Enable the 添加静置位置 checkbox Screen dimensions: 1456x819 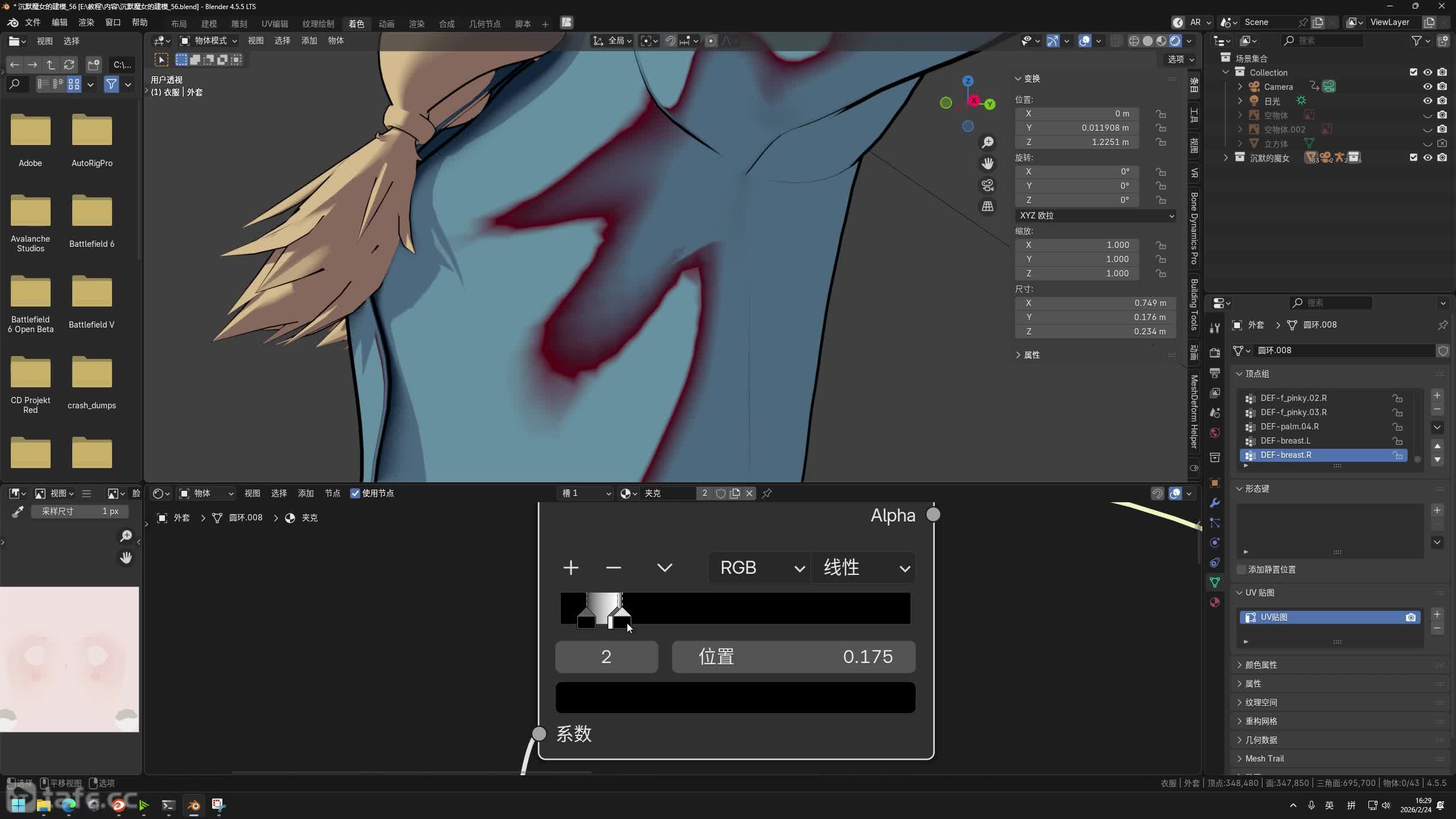tap(1242, 569)
